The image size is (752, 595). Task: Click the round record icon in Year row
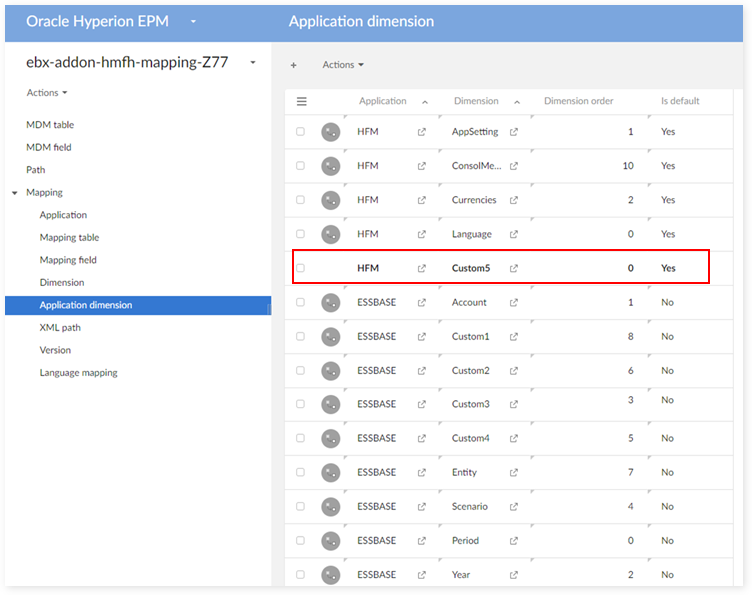tap(330, 574)
